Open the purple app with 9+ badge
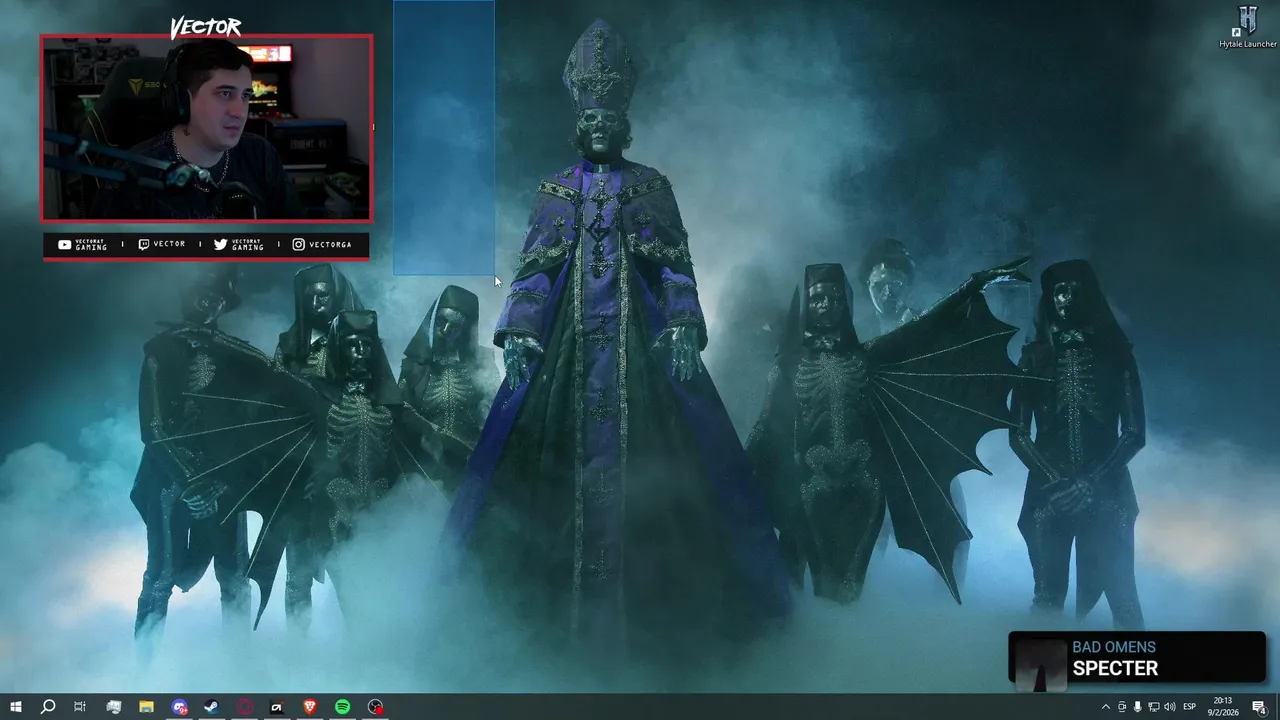 click(x=179, y=707)
